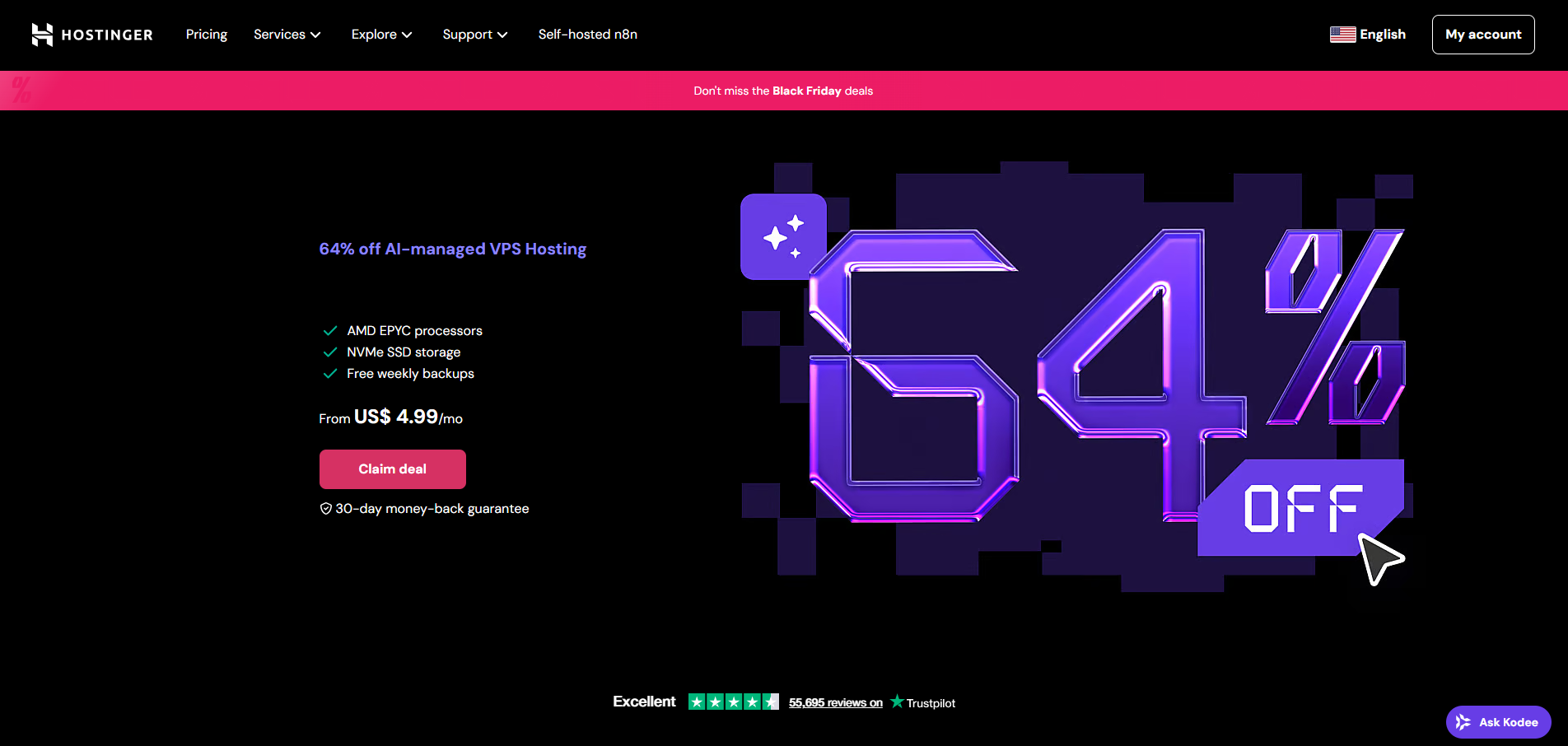Click the Hostinger logo icon
Screen dimensions: 1568x746
[42, 35]
